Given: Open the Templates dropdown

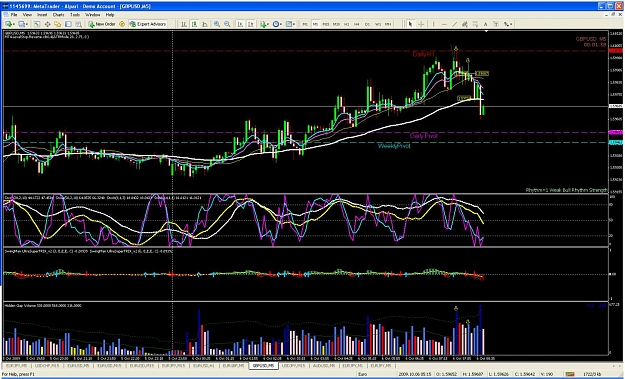Looking at the screenshot, I should point(291,24).
